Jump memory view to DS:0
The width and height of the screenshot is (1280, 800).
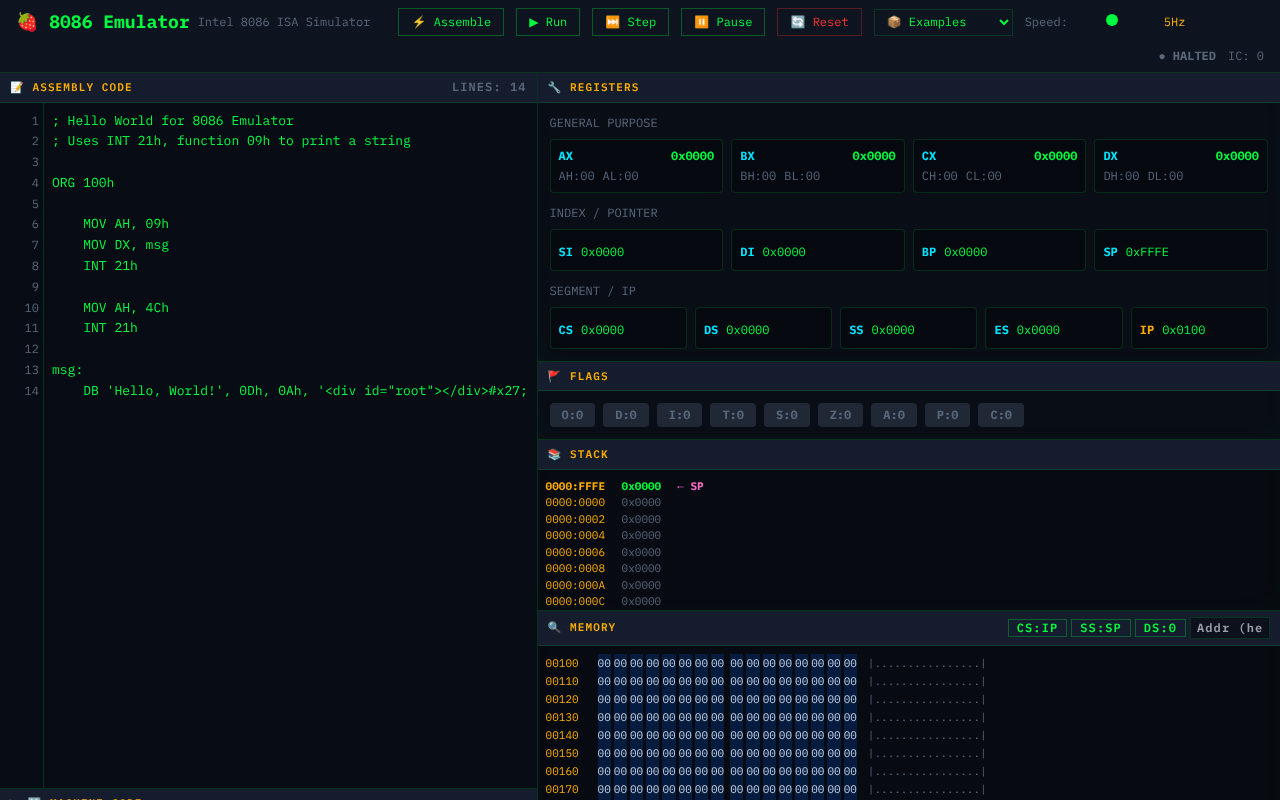pos(1160,628)
